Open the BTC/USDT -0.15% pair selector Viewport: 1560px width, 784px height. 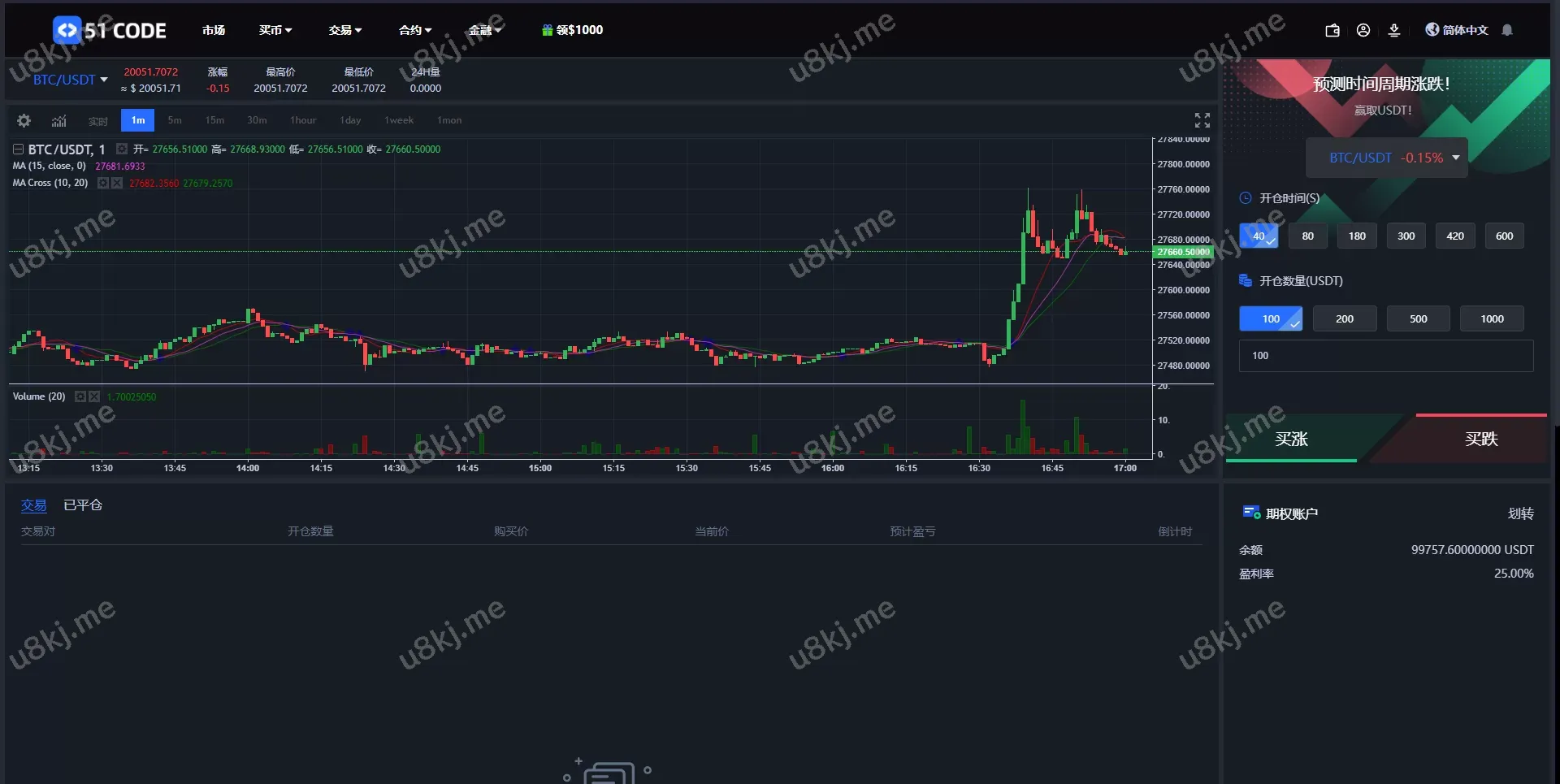[x=1386, y=158]
